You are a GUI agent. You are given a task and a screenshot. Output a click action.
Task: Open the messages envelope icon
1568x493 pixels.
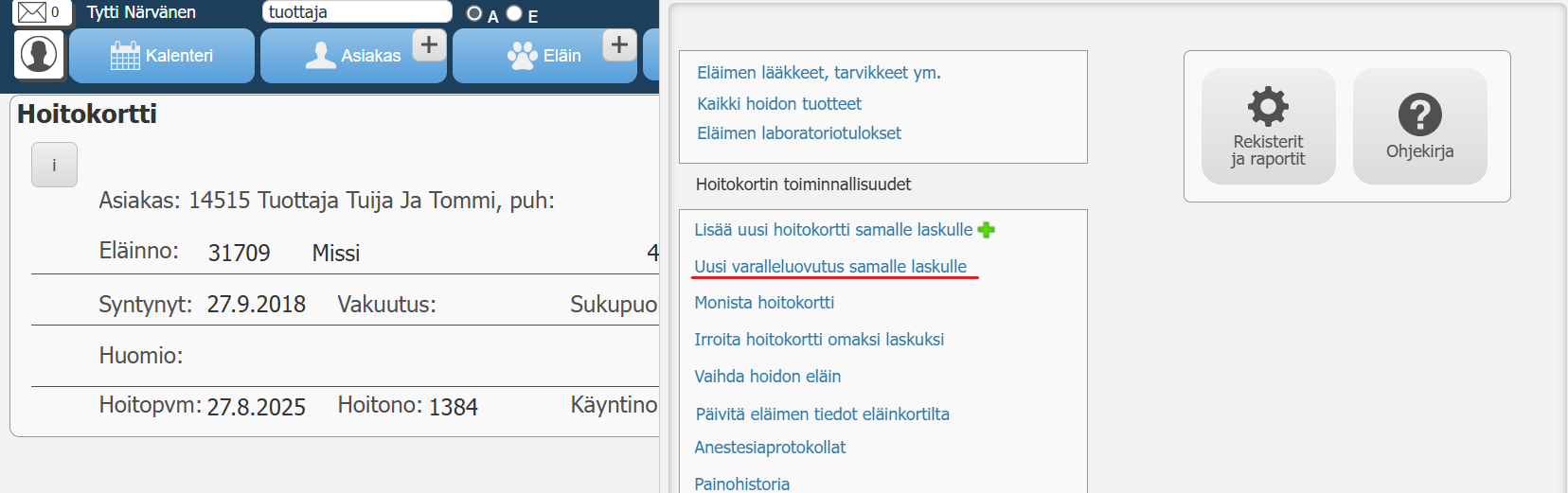tap(32, 12)
